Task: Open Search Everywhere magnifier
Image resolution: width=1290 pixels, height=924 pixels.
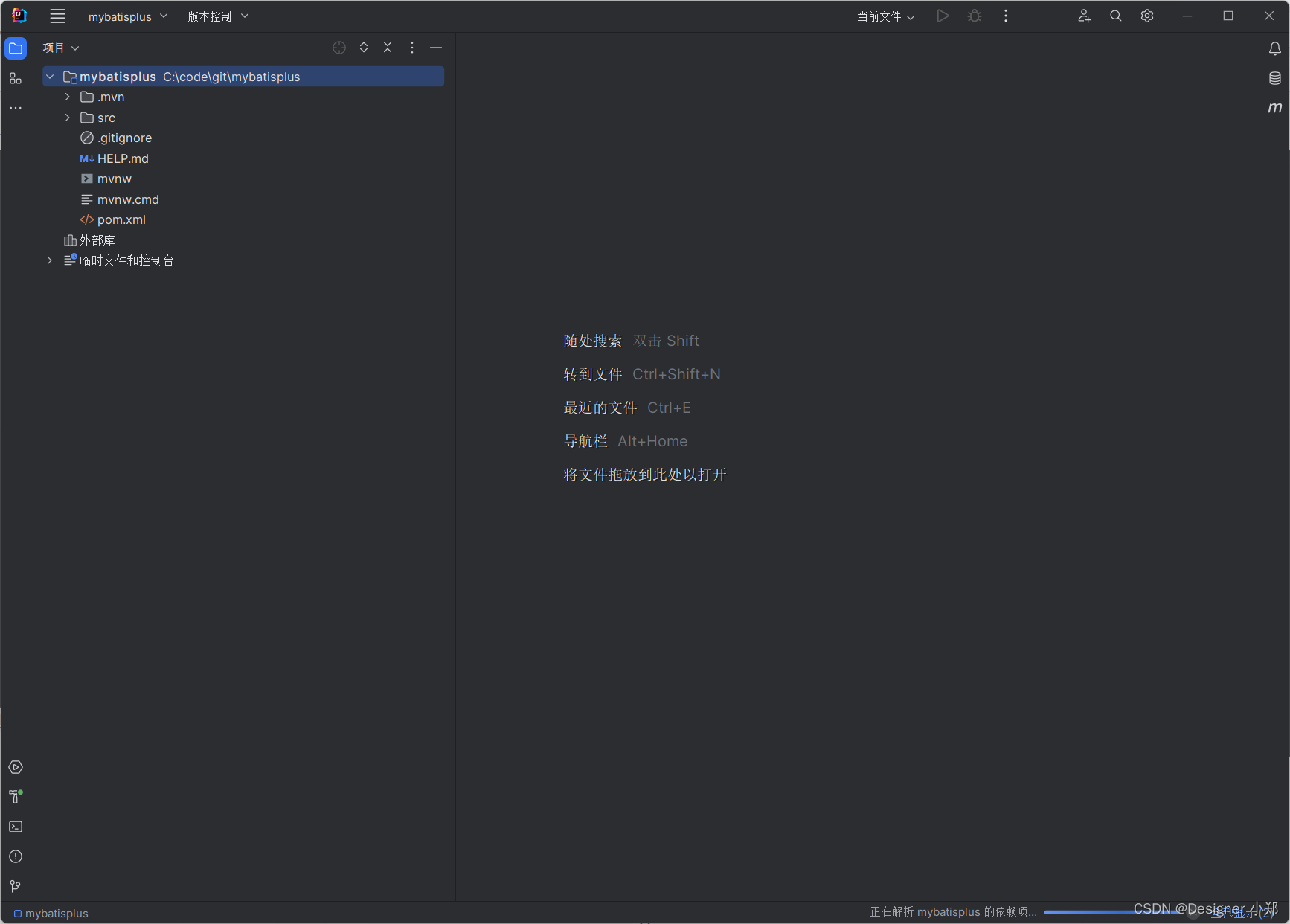Action: [x=1116, y=16]
